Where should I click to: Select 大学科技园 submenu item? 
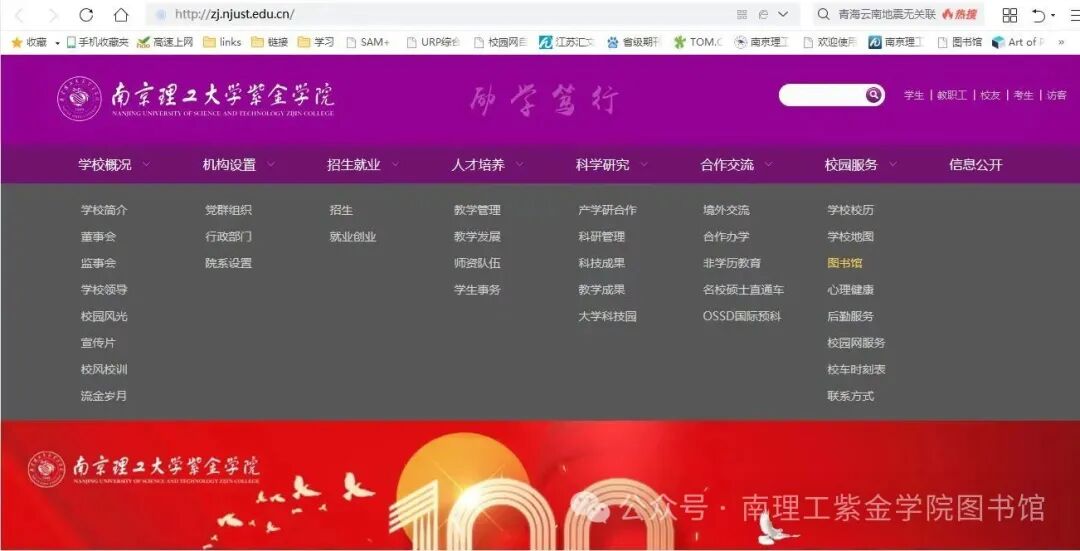[608, 317]
